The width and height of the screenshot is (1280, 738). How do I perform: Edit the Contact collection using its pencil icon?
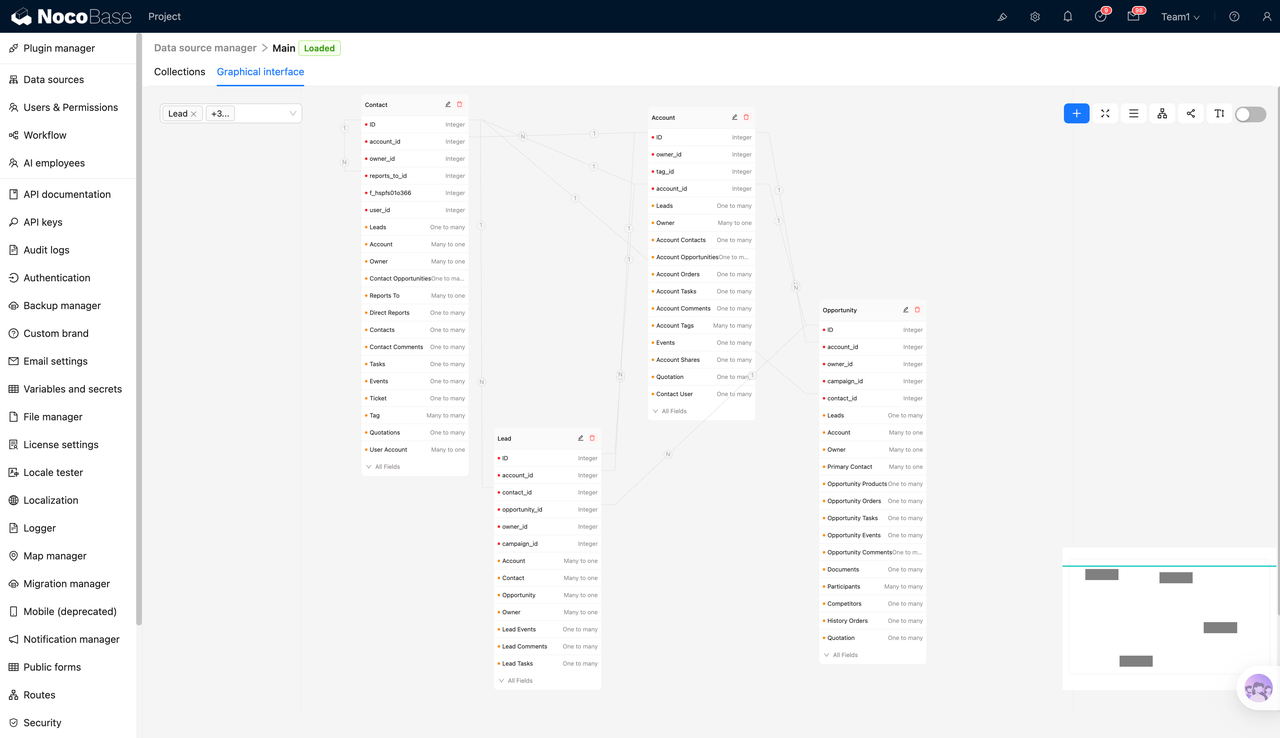(446, 104)
